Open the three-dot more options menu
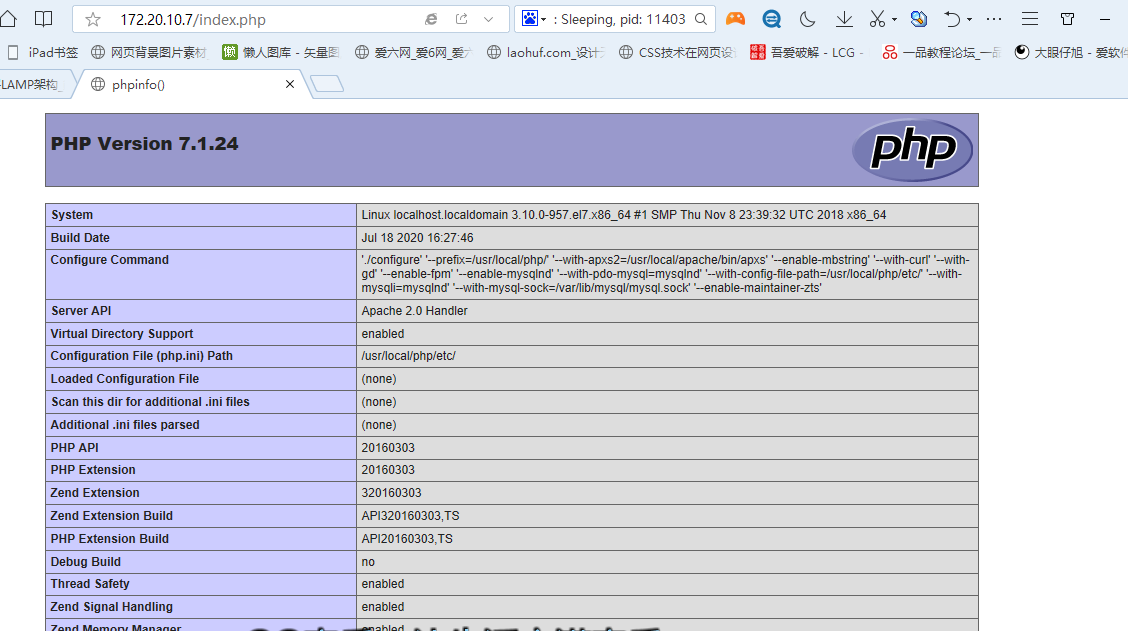1128x631 pixels. (994, 19)
